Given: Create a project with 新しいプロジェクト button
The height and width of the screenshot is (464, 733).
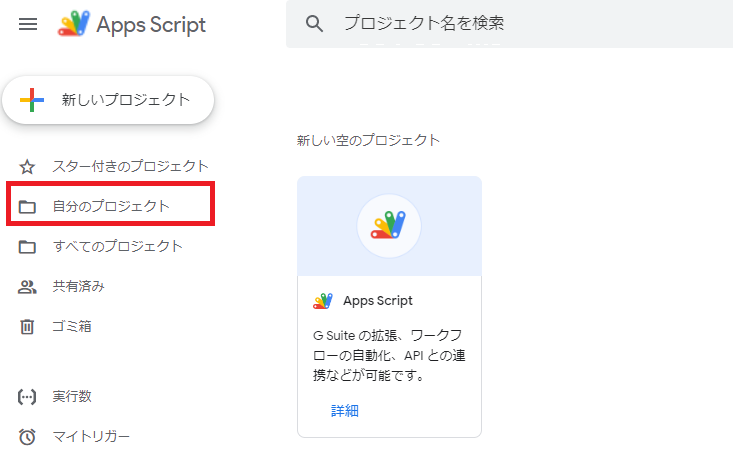Looking at the screenshot, I should coord(108,100).
